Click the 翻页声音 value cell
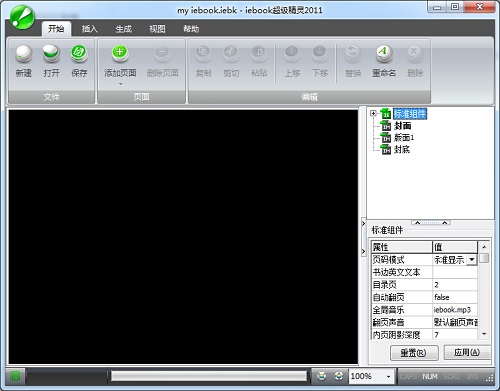 click(455, 322)
